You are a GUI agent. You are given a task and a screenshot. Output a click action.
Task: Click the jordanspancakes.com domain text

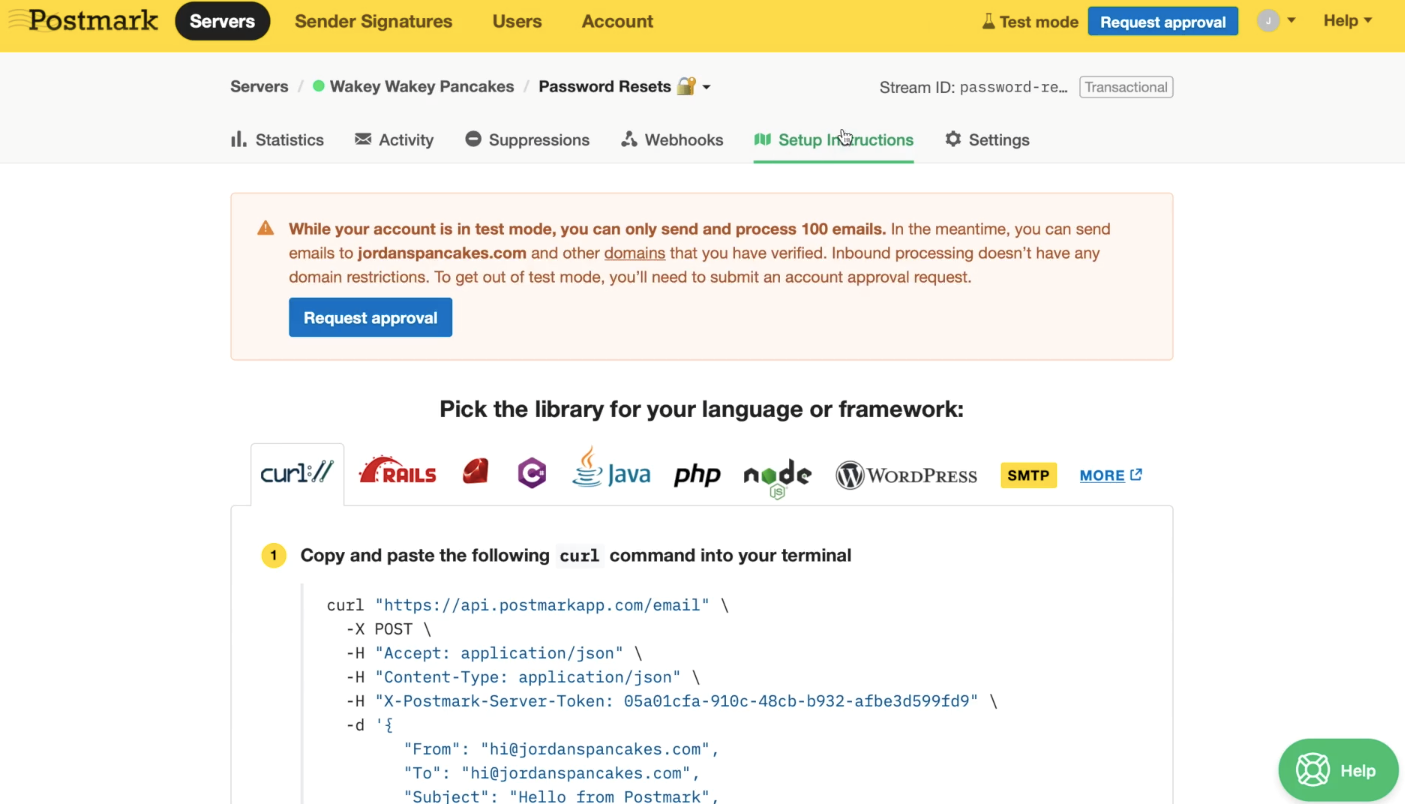pyautogui.click(x=442, y=253)
